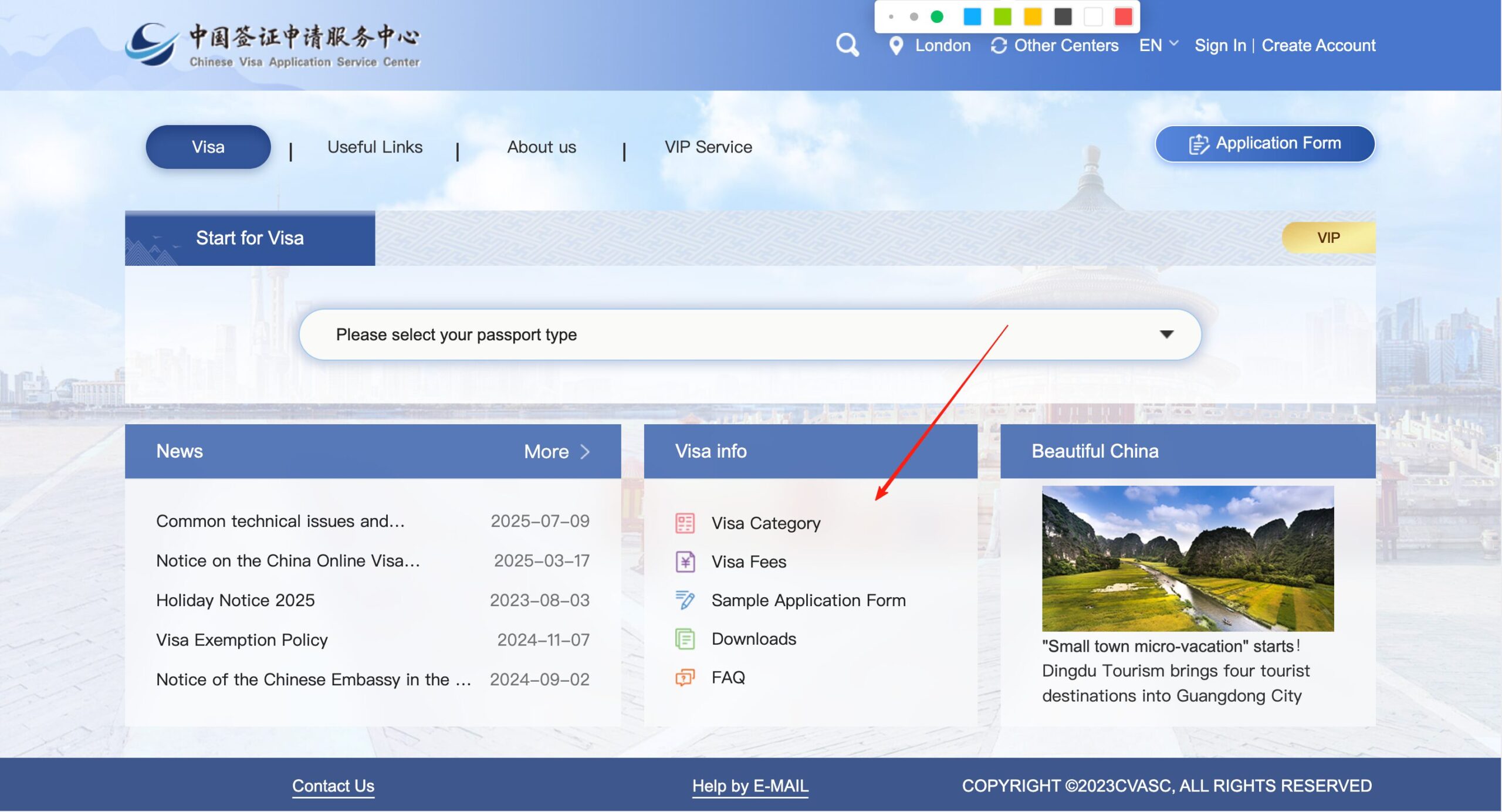The image size is (1502, 812).
Task: Switch to the VIP tab
Action: pos(1328,238)
